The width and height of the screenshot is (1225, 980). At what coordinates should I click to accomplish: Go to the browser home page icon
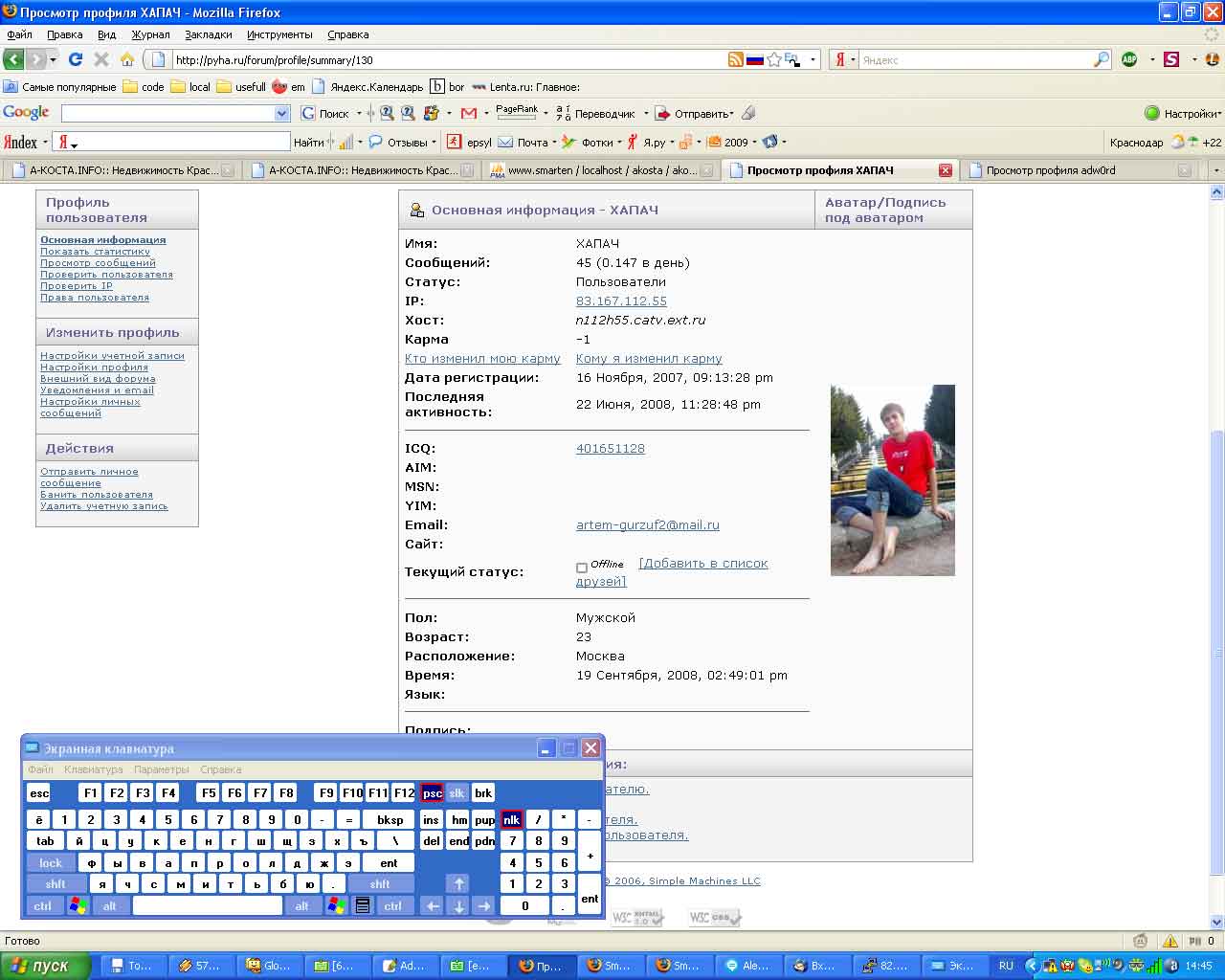(126, 59)
